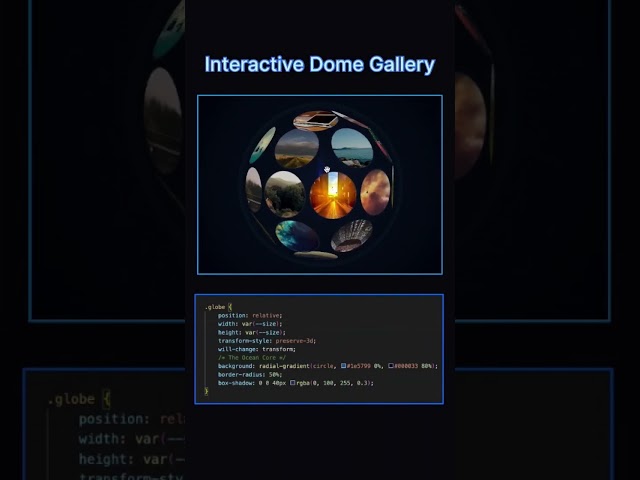This screenshot has height=480, width=640.
Task: Click the closing yellow brace in code
Action: [x=206, y=391]
